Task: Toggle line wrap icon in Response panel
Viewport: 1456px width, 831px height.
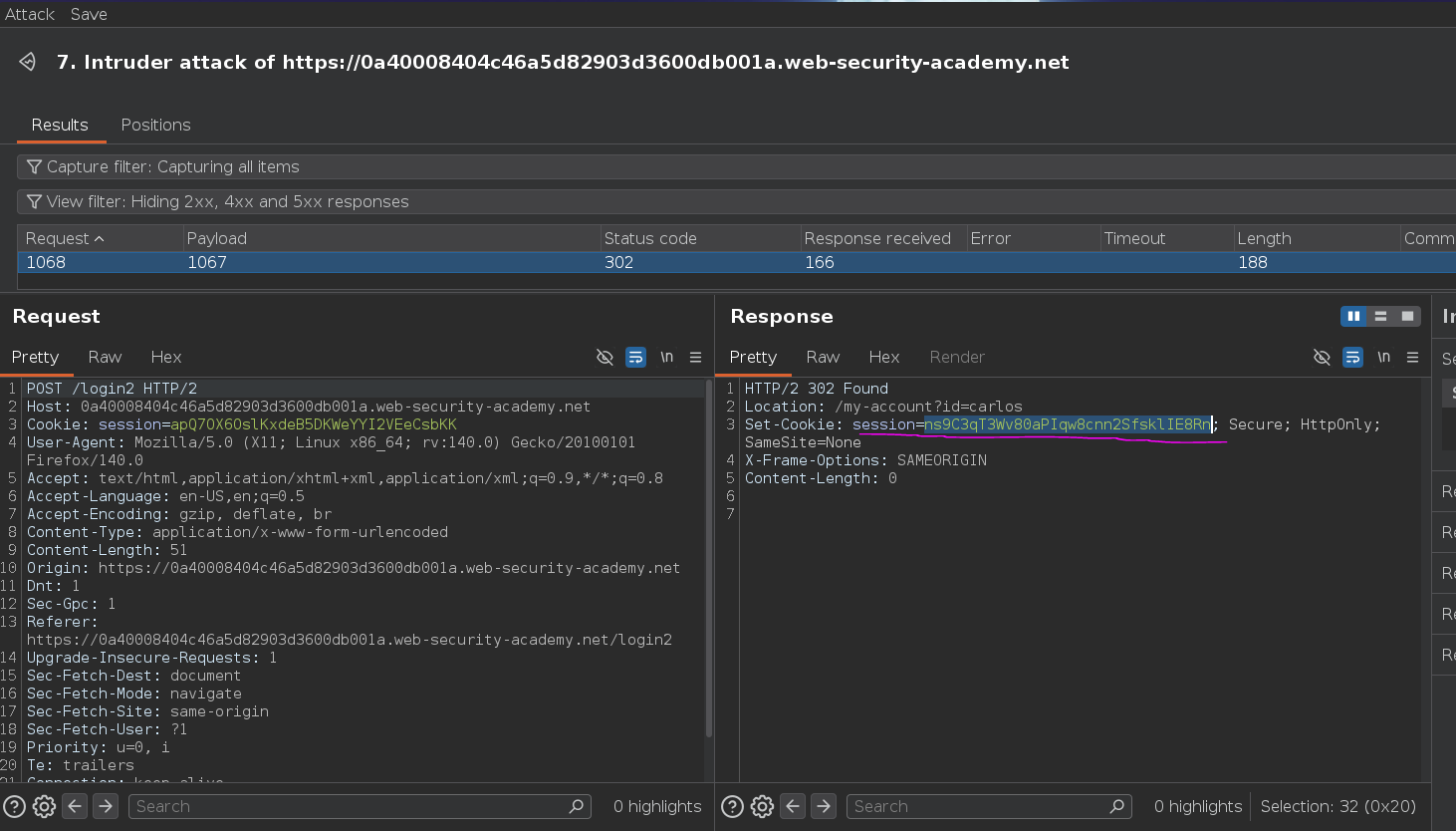Action: (x=1352, y=357)
